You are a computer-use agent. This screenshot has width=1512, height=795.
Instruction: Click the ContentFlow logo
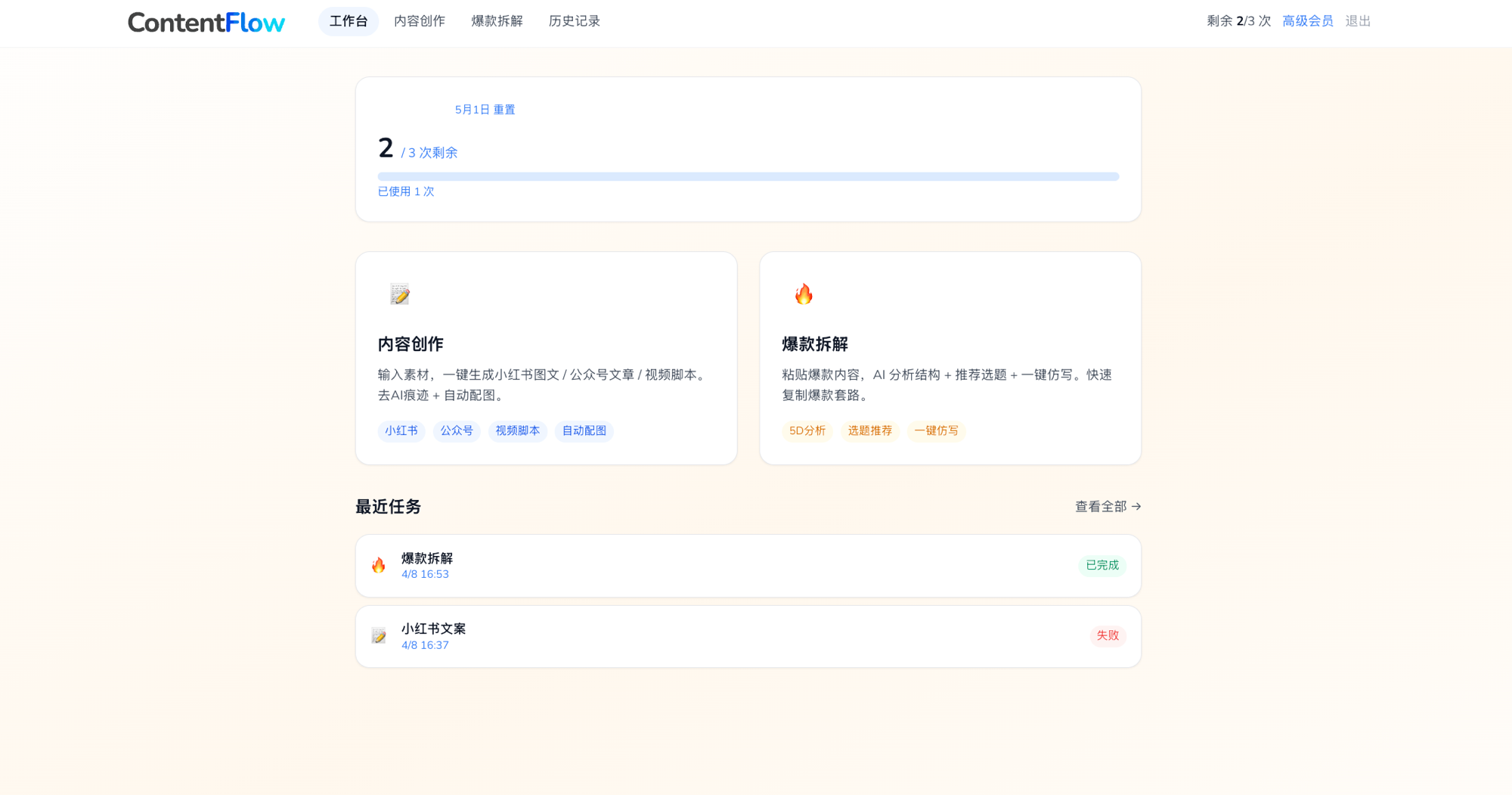206,22
